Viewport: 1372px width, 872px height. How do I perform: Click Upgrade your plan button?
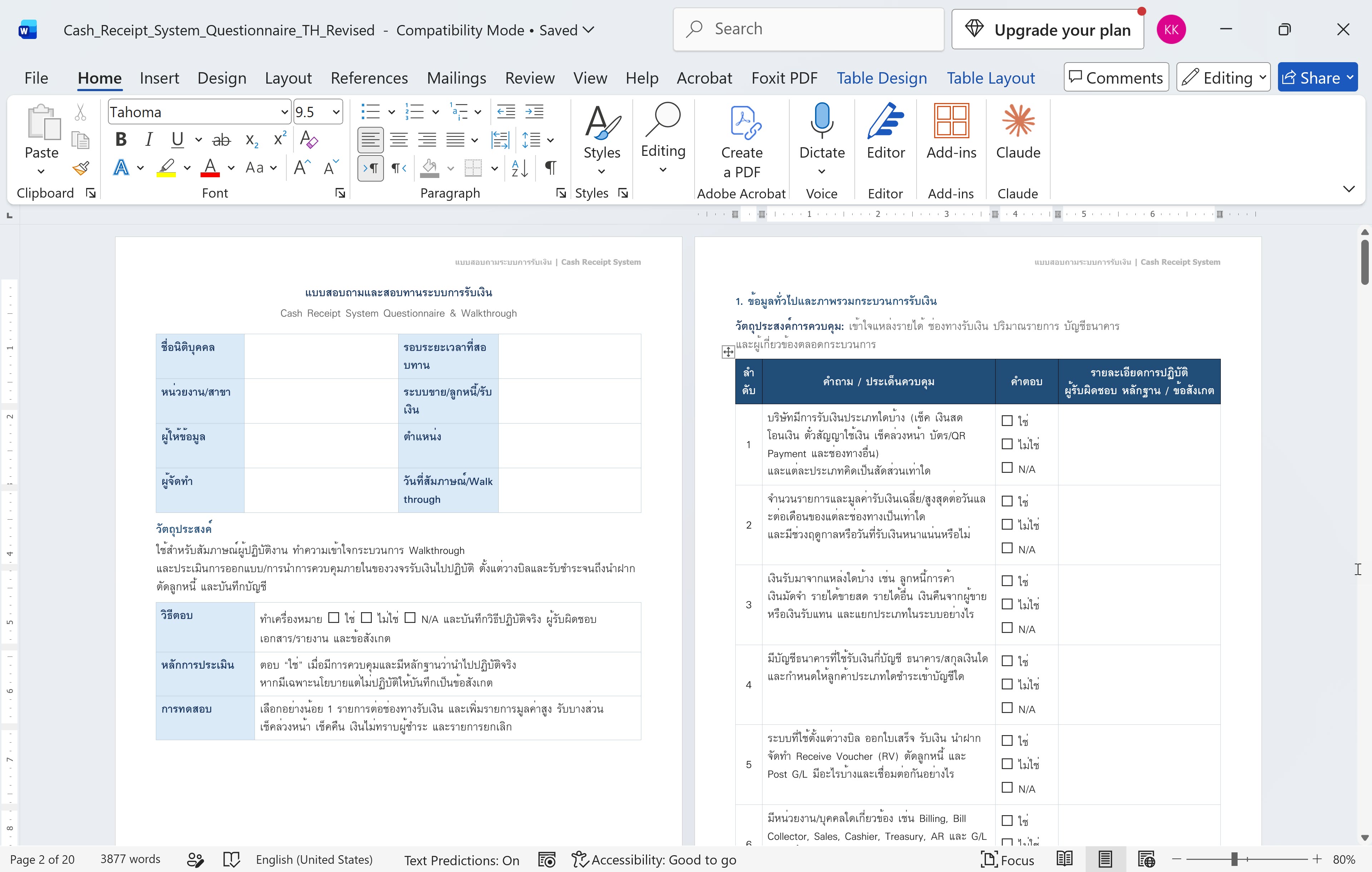click(x=1048, y=30)
